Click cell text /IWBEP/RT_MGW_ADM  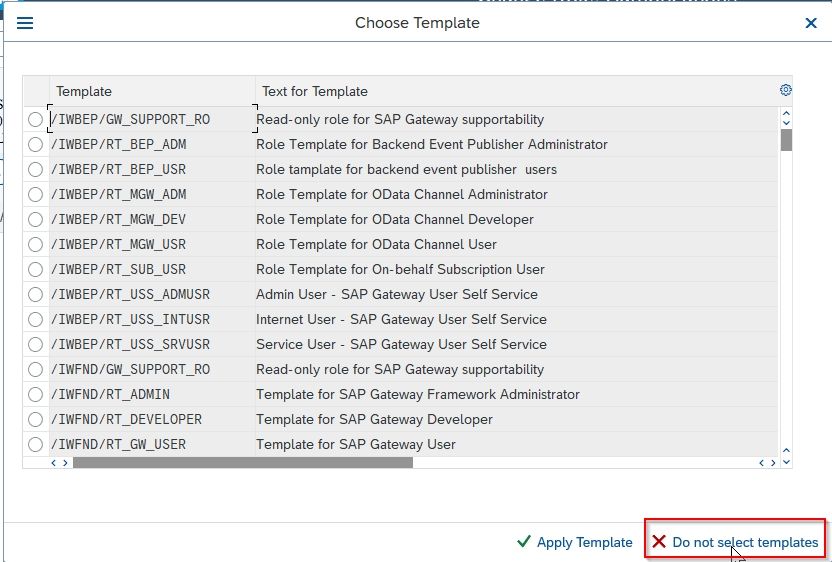(118, 194)
